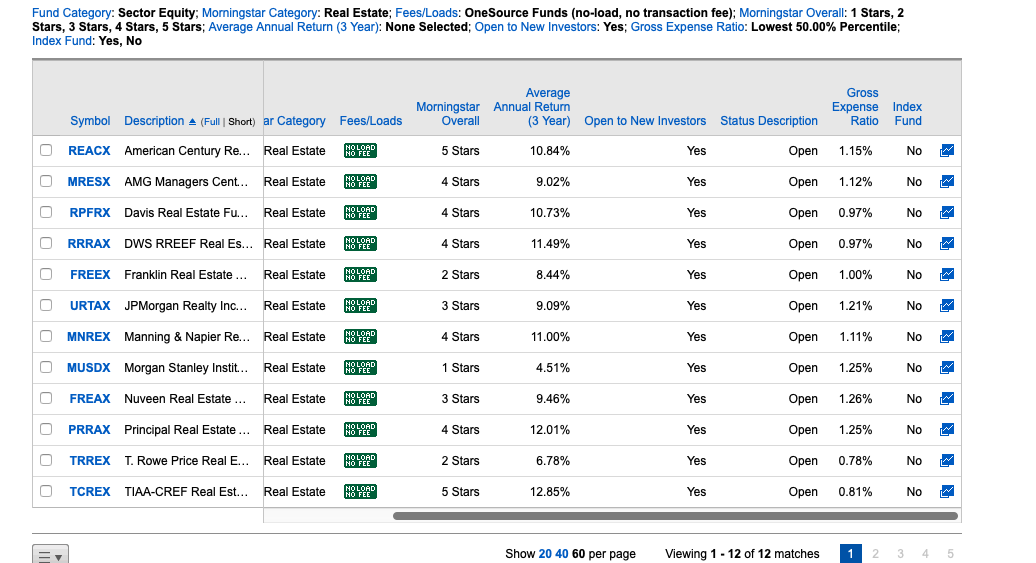The height and width of the screenshot is (563, 1036).
Task: Show 40 results per page
Action: (562, 554)
